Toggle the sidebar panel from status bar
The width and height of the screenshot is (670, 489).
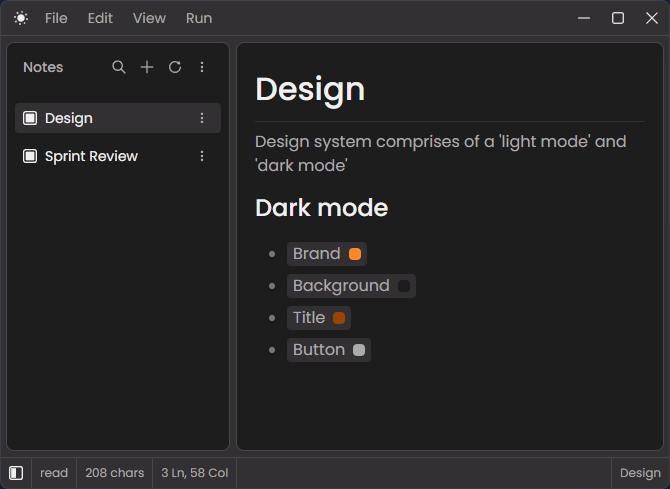click(16, 473)
